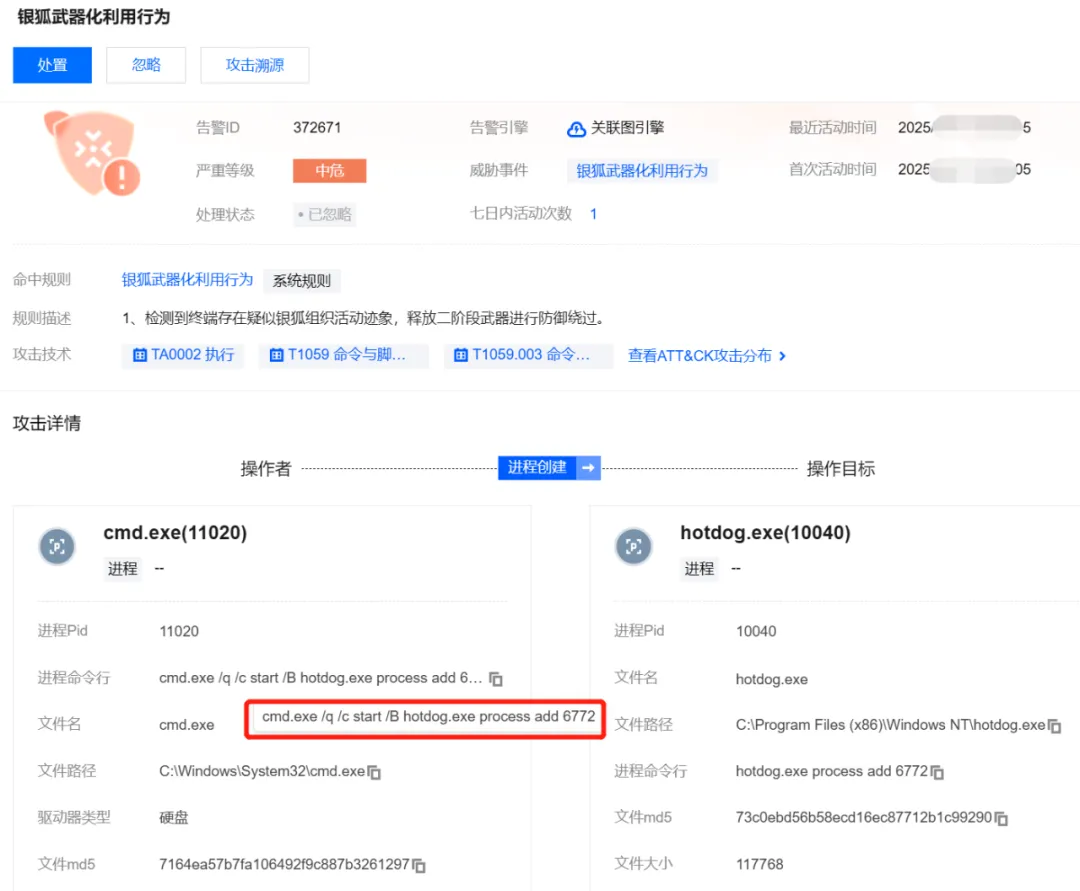Copy the hotdog.exe process command line
This screenshot has width=1080, height=891.
pos(937,772)
